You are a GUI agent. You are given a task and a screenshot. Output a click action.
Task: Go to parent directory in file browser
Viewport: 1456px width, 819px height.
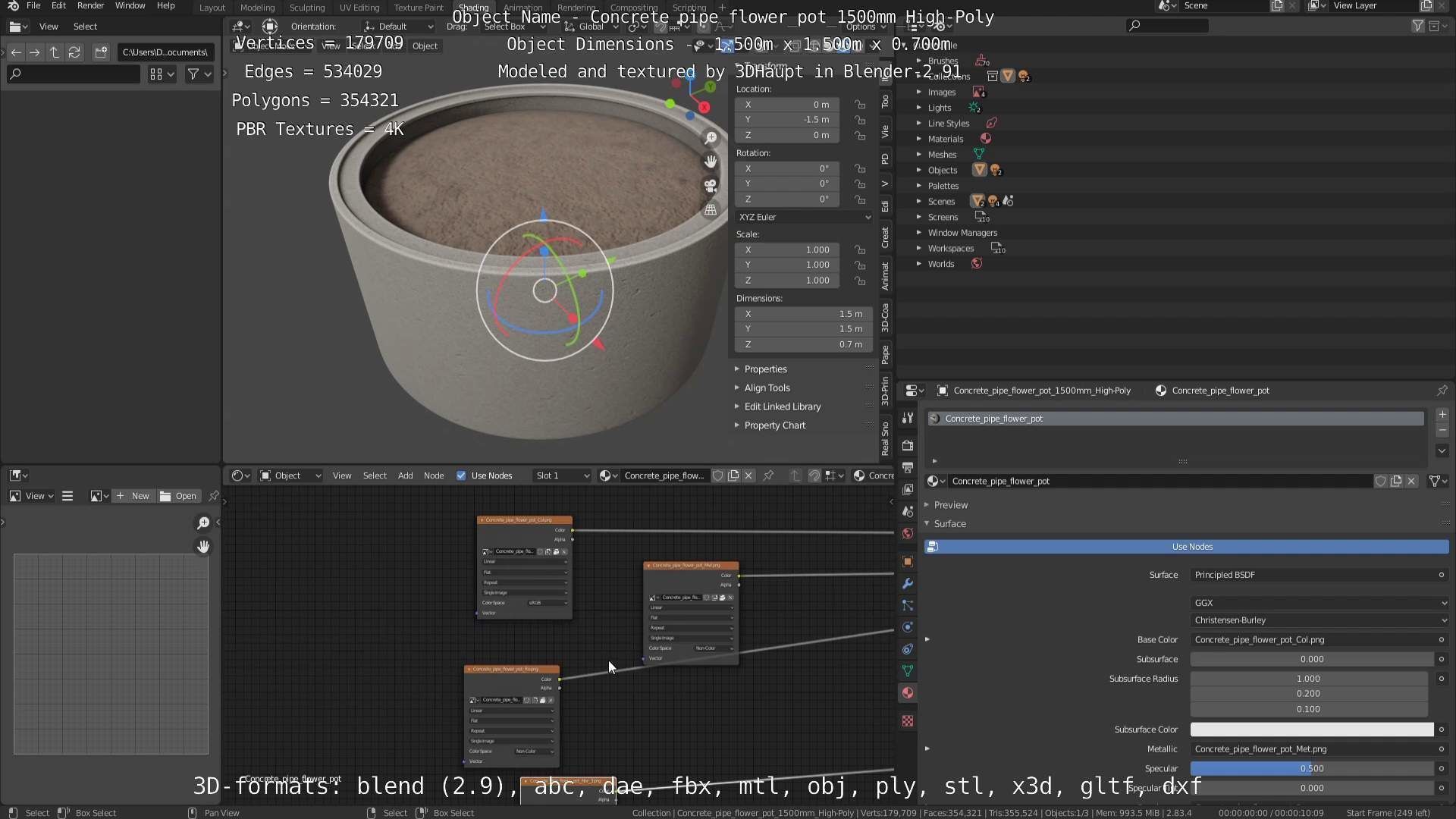click(55, 52)
